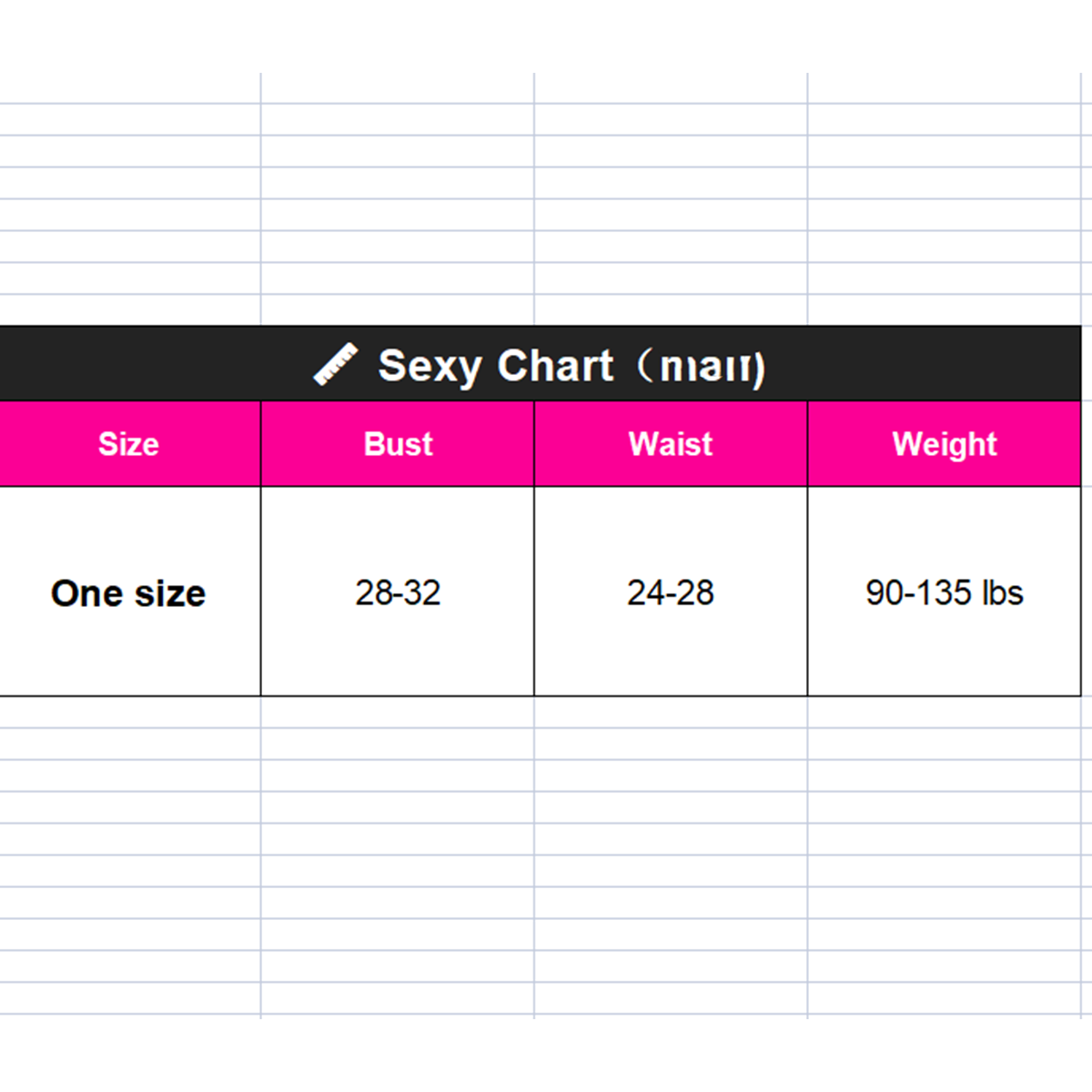Click the 28-32 bust value cell
1092x1092 pixels.
tap(398, 593)
